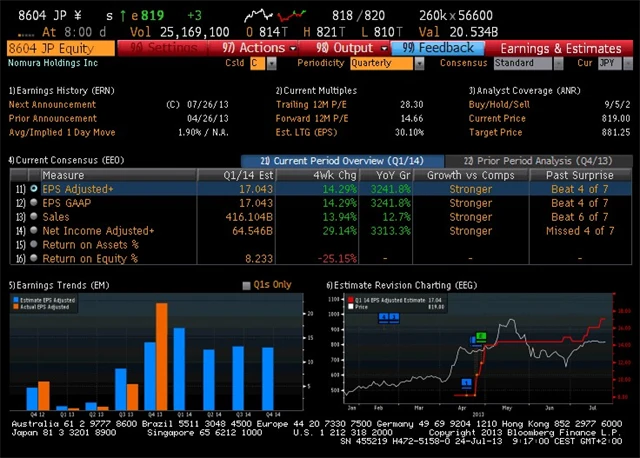This screenshot has width=640, height=458.
Task: Click the green marker icon on revision chart
Action: tap(481, 337)
